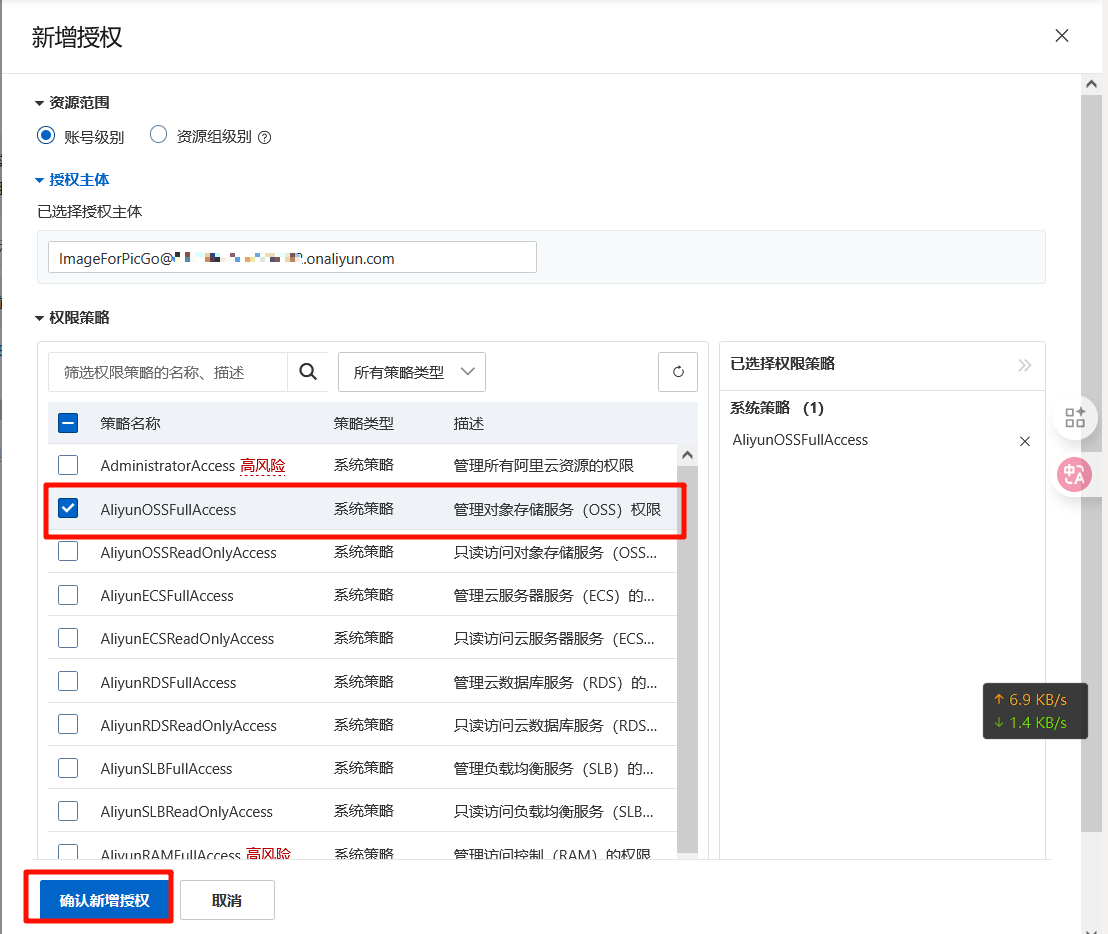Click AliyunSLBReadOnlyAccess policy name
This screenshot has height=934, width=1108.
tap(187, 812)
